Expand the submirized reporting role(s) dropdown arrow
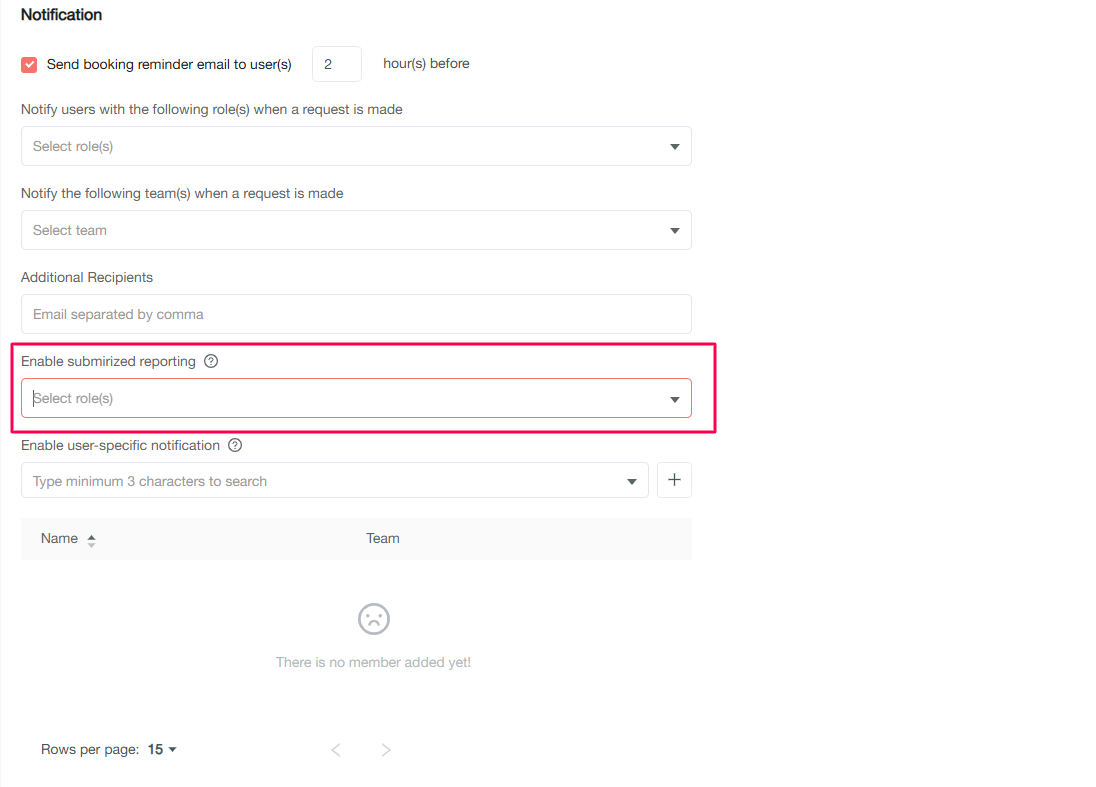 [675, 399]
